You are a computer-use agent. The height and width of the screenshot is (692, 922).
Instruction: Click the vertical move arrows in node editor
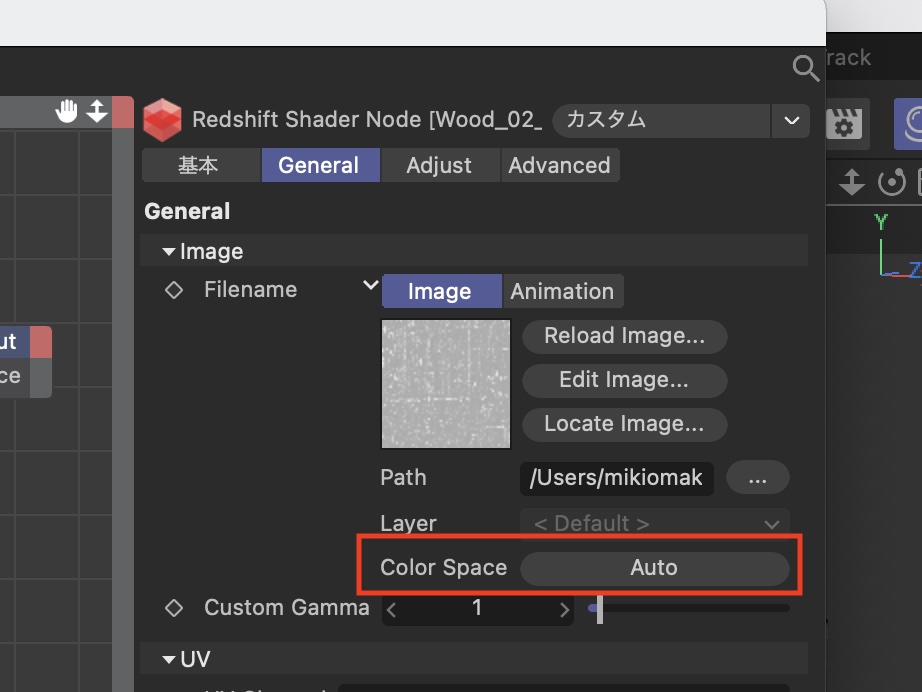97,111
